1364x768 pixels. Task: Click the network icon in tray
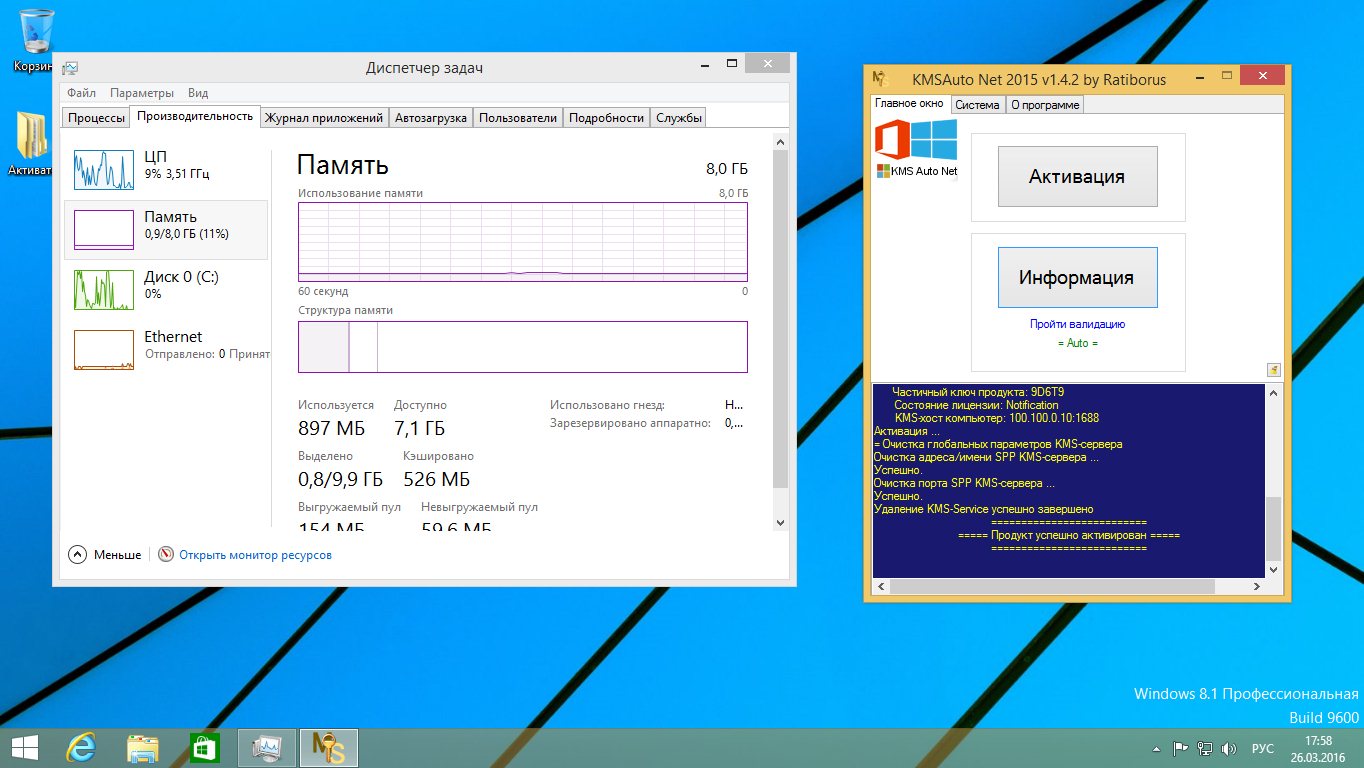tap(1205, 748)
